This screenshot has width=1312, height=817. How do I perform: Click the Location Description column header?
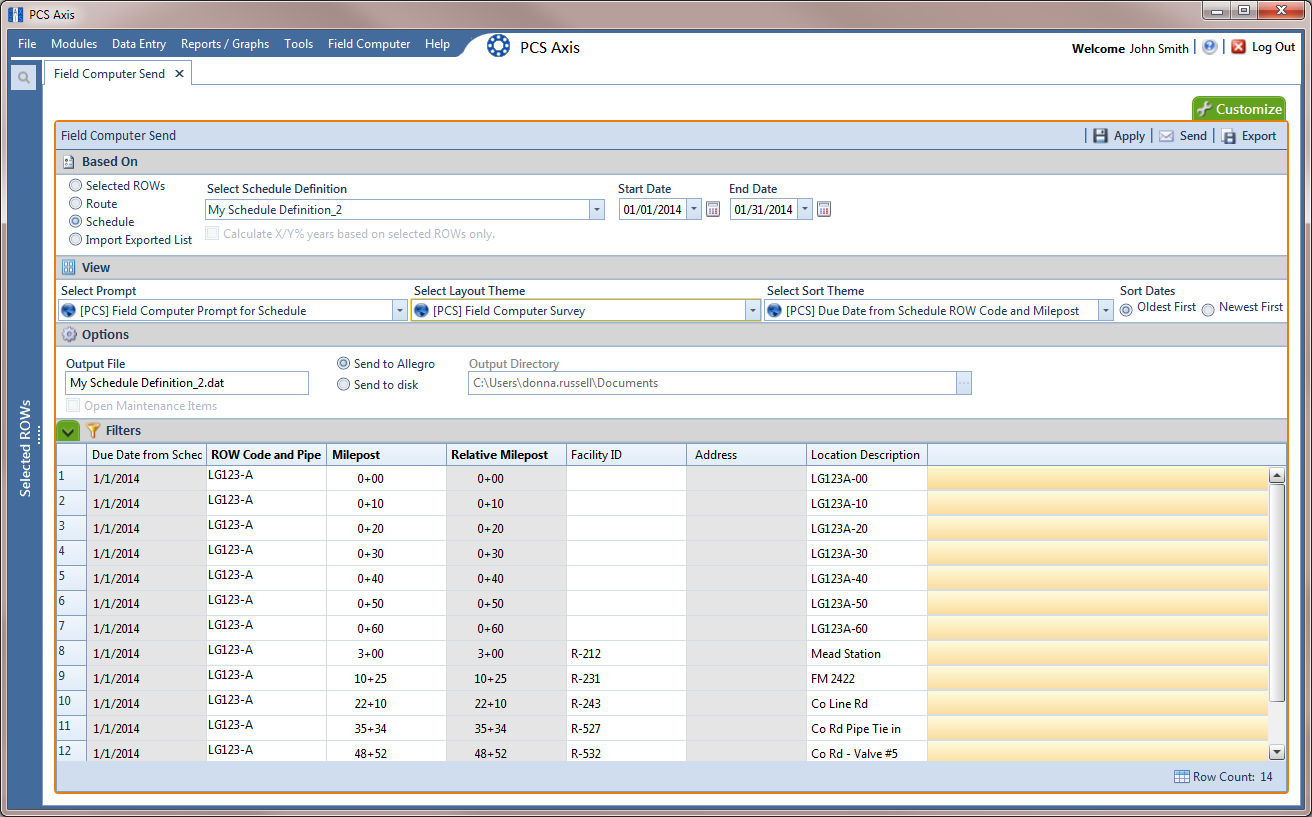[866, 455]
